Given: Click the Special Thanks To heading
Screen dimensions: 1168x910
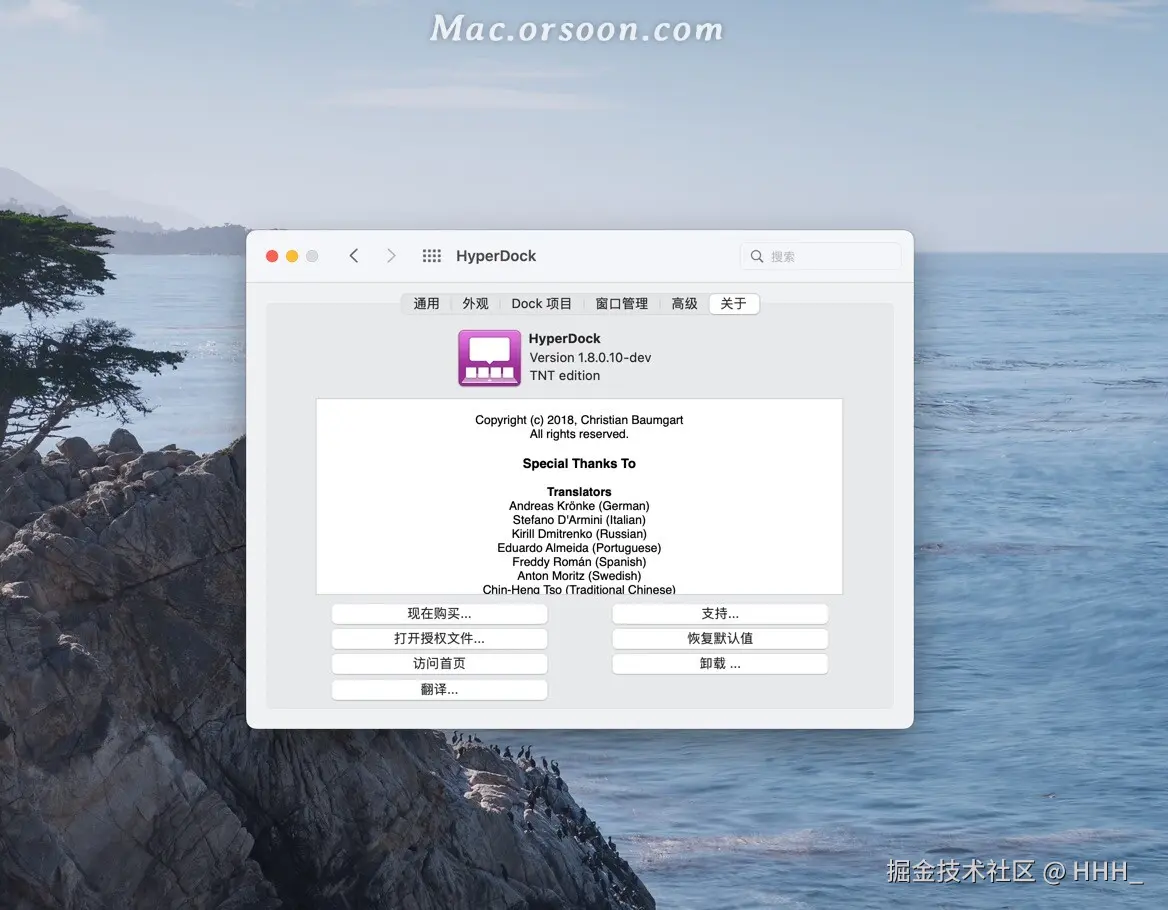Looking at the screenshot, I should pos(579,463).
